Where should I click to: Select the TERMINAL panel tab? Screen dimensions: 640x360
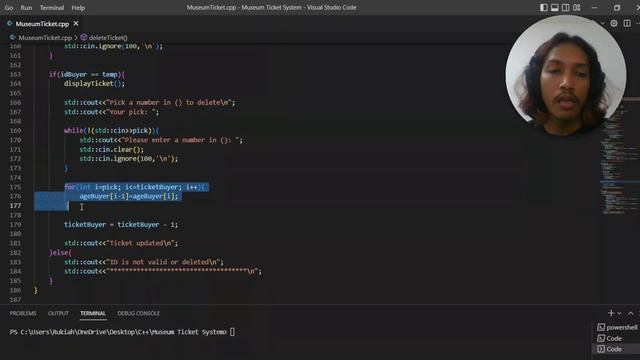click(93, 313)
